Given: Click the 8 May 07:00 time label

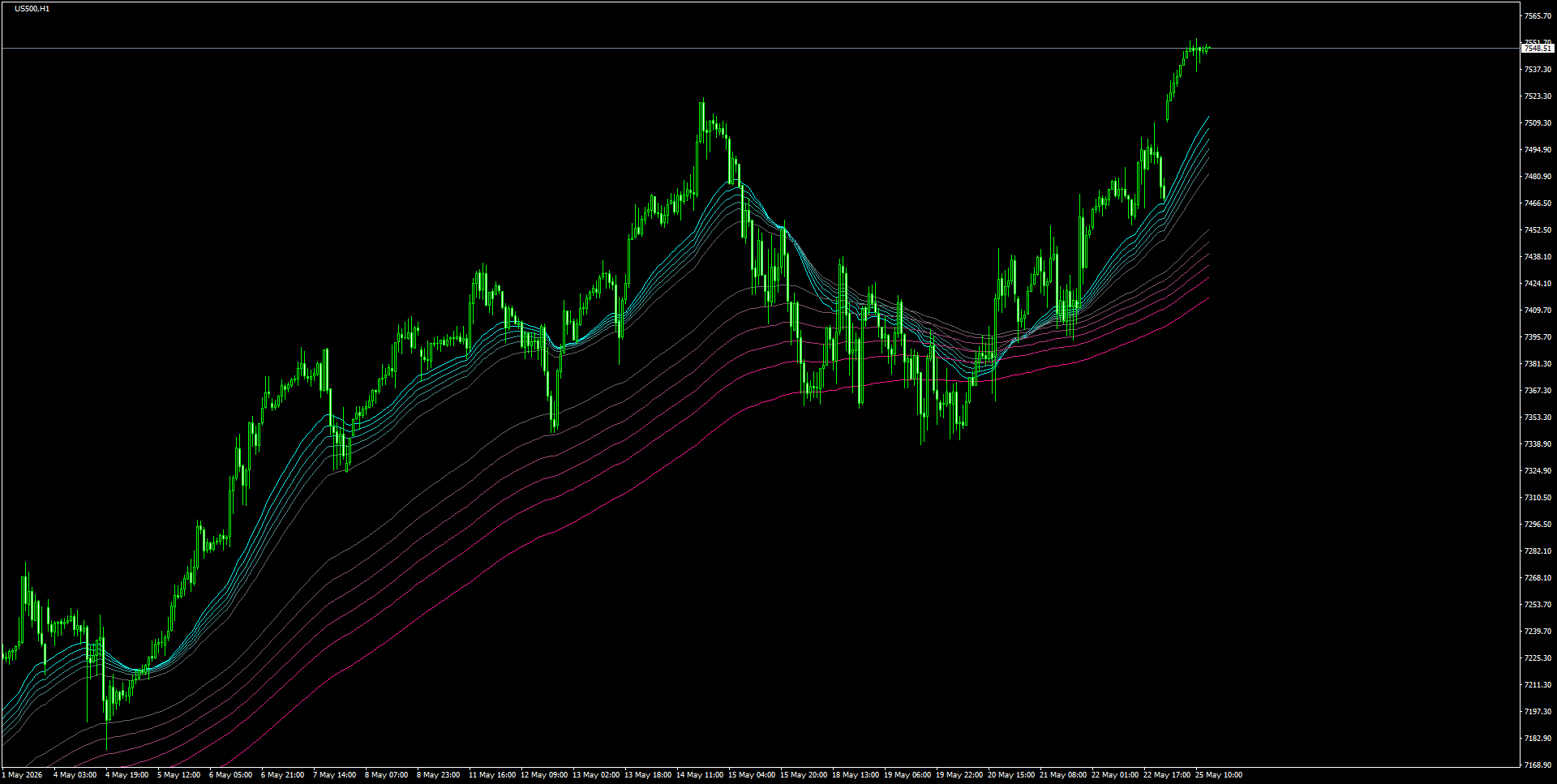Looking at the screenshot, I should coord(386,775).
